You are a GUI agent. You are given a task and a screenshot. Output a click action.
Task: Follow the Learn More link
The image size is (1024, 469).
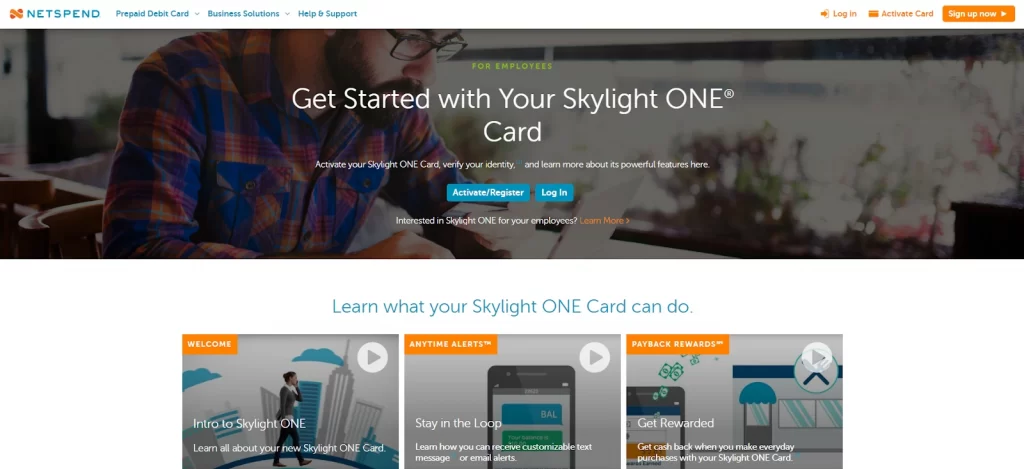pyautogui.click(x=605, y=221)
